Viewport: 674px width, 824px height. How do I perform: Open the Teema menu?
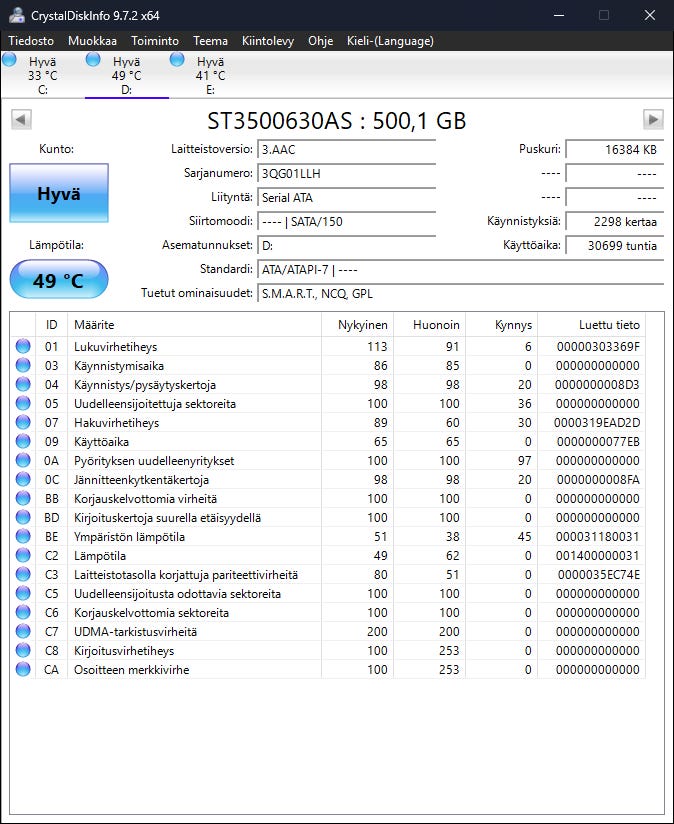tap(210, 41)
